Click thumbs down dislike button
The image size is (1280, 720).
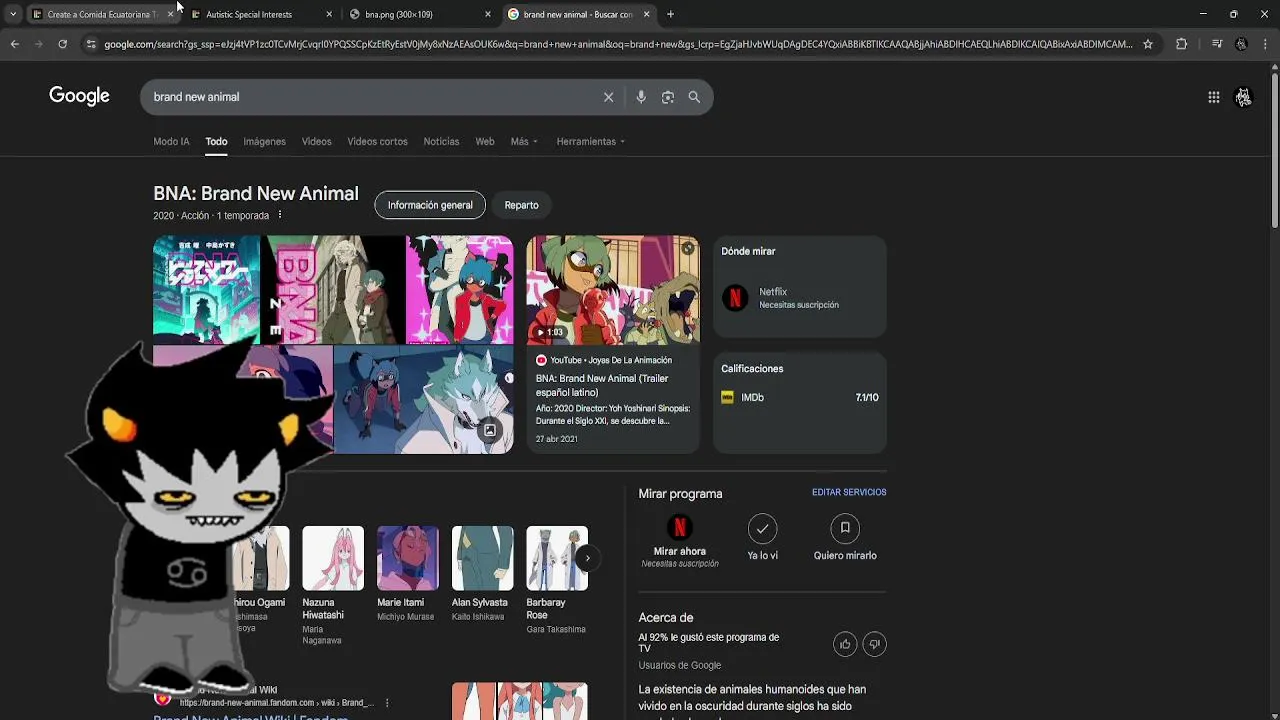click(874, 644)
